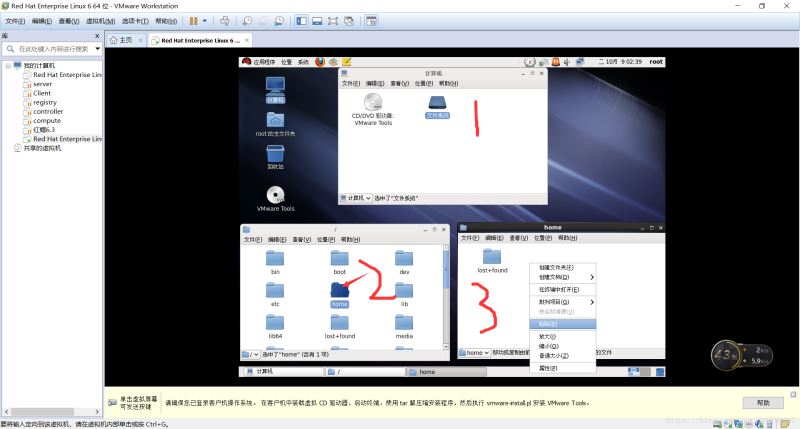800x429 pixels.
Task: Launch Firefox from the guest top panel
Action: pos(320,62)
